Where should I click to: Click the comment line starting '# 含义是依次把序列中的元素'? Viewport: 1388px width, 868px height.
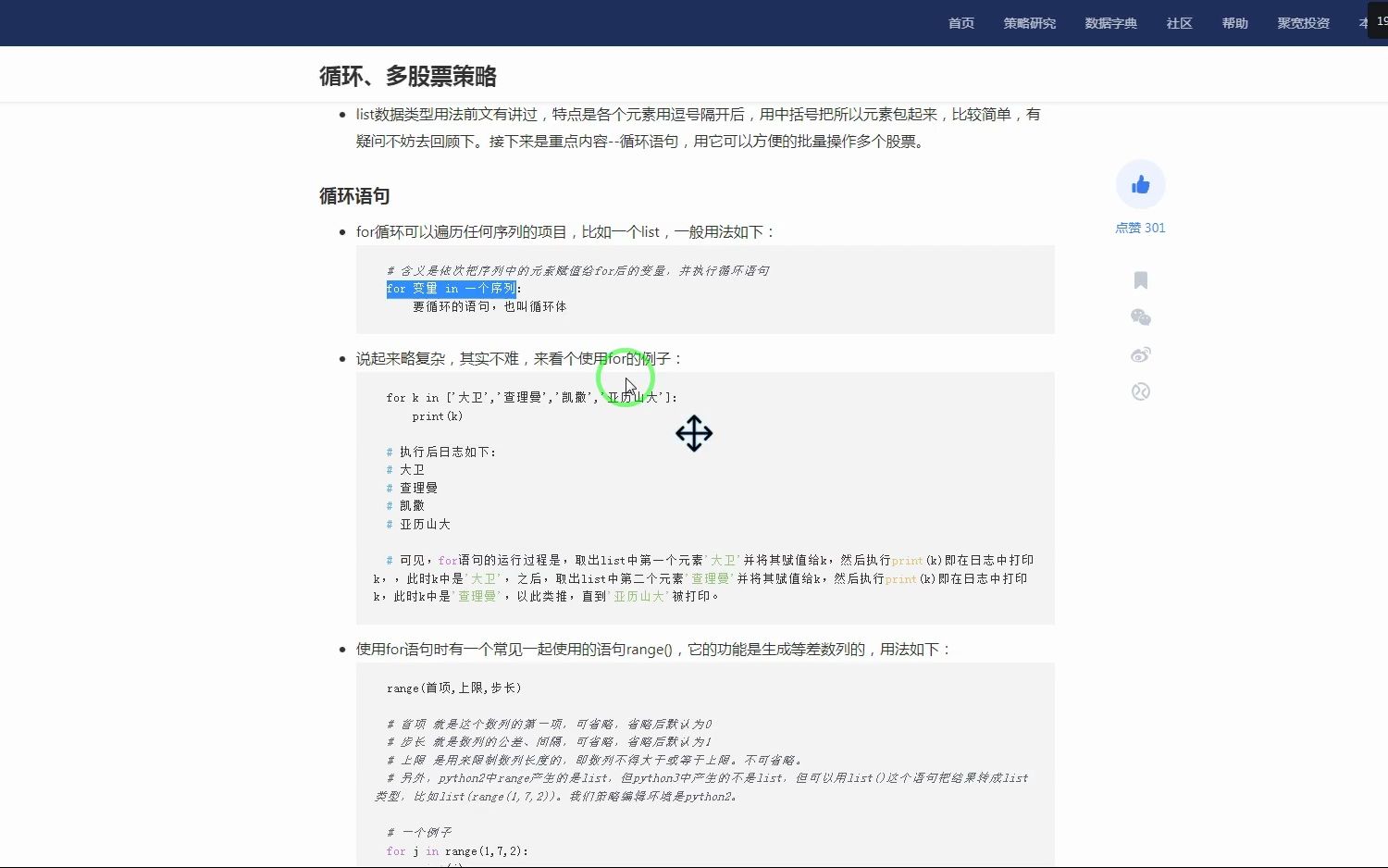point(578,271)
